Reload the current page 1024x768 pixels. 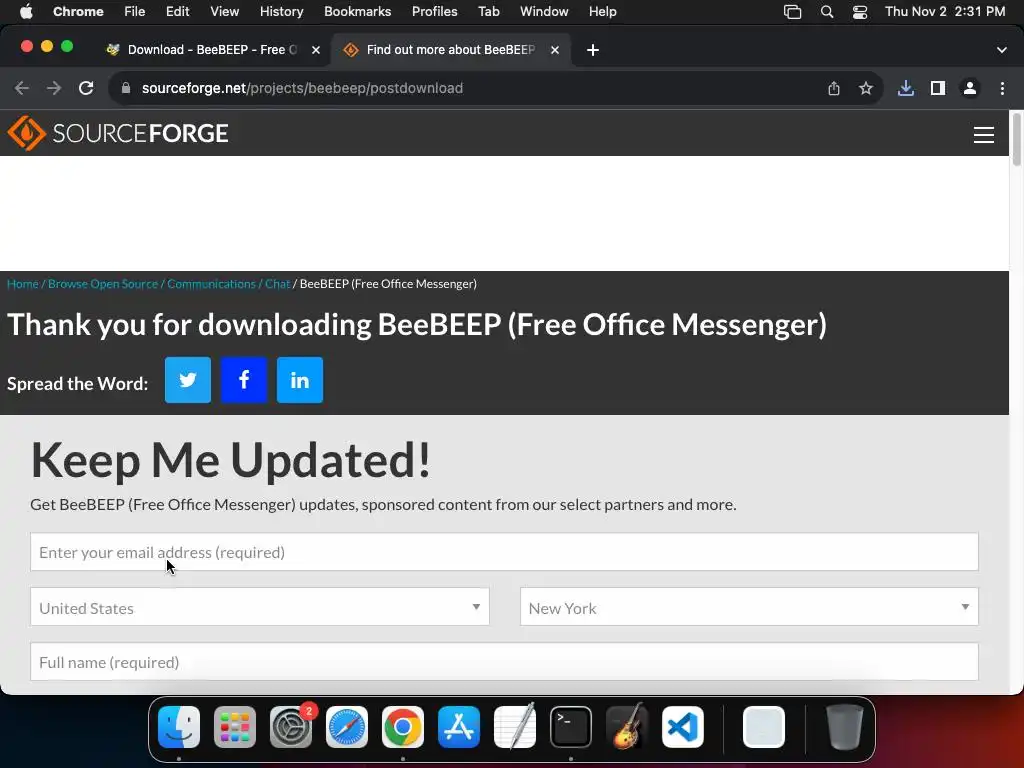[86, 88]
